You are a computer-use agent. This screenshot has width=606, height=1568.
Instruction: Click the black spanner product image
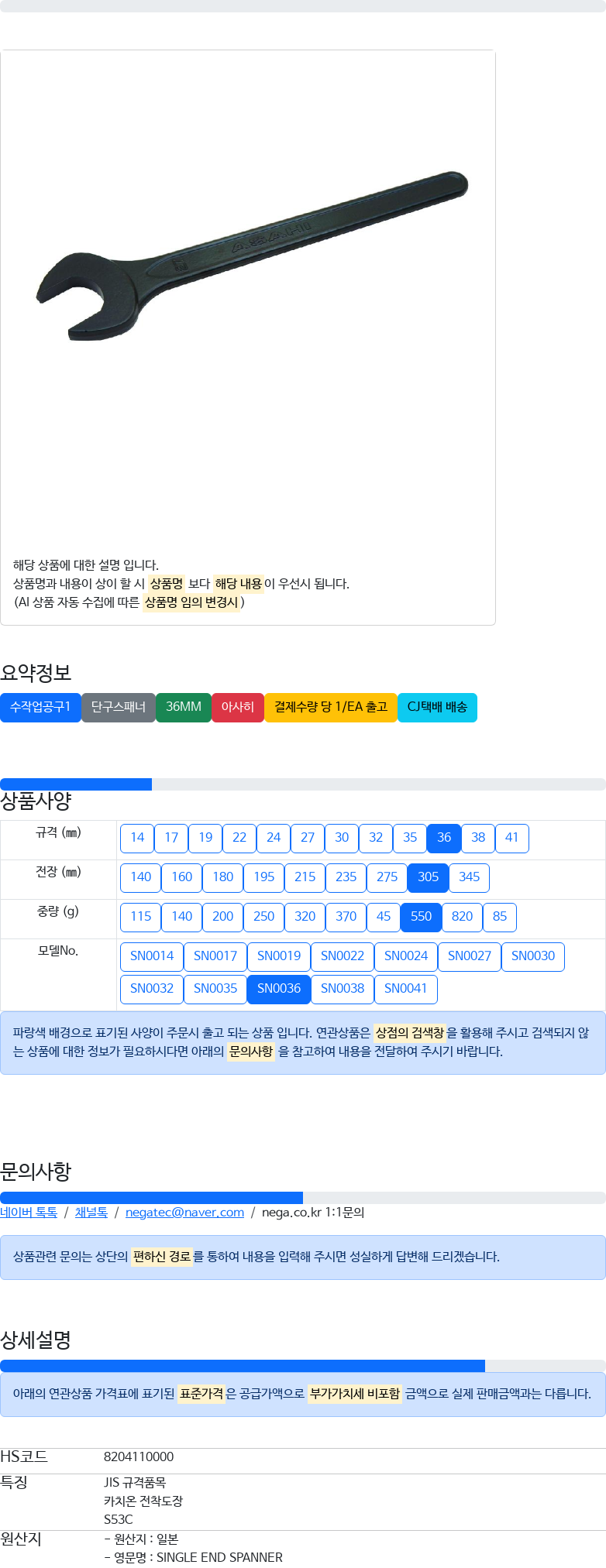pos(251,256)
